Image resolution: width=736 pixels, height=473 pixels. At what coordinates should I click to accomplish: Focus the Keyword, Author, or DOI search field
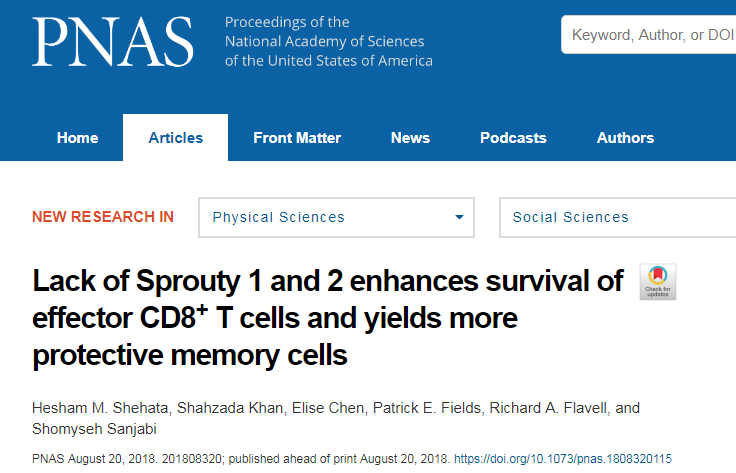tap(649, 35)
